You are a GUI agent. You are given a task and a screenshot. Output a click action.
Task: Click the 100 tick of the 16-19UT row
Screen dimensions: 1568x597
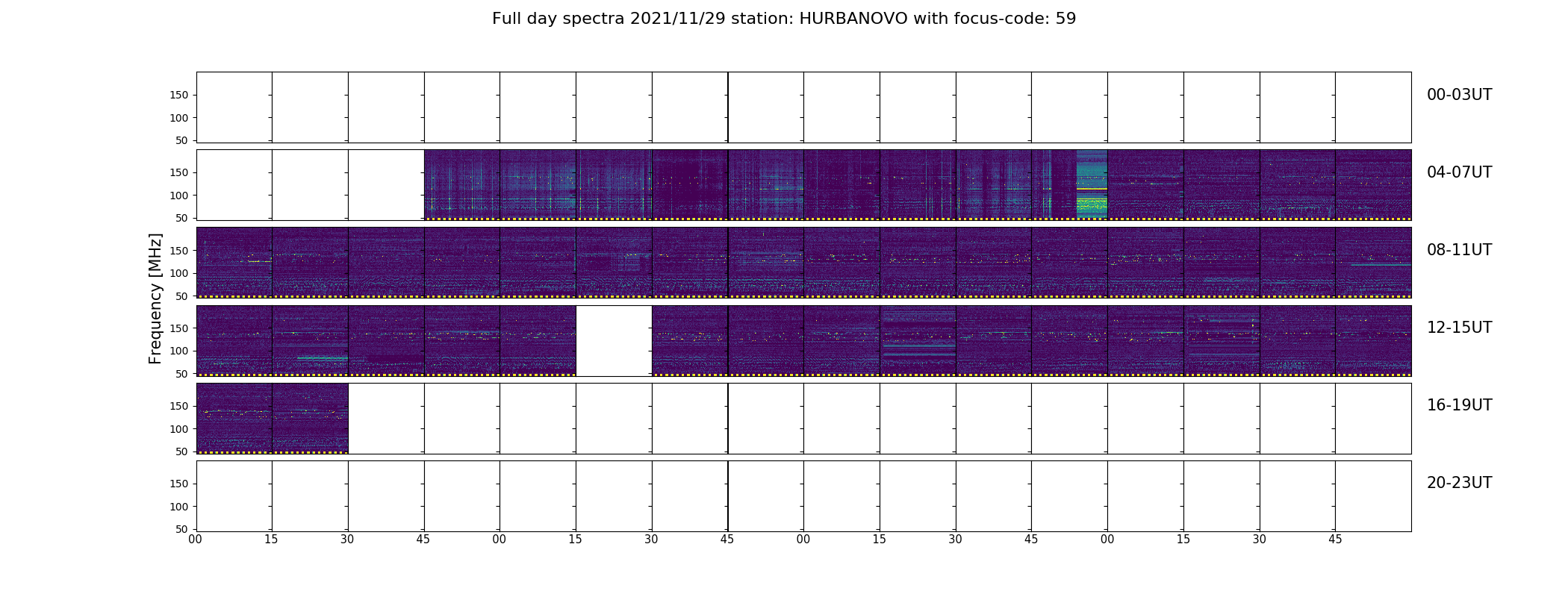179,429
